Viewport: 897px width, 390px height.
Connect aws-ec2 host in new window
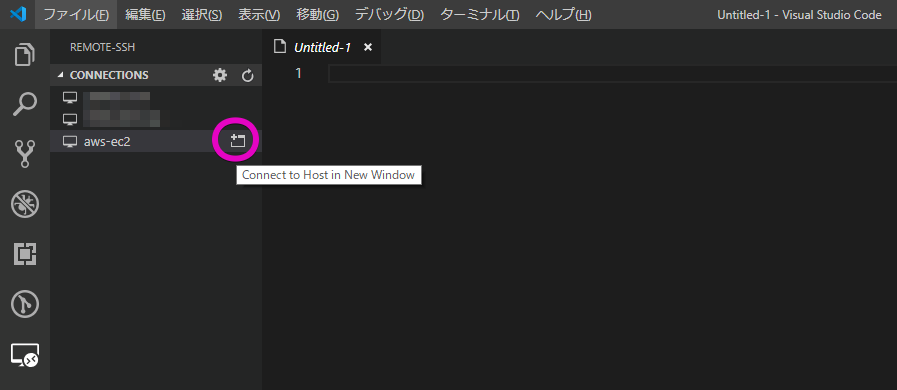point(237,141)
